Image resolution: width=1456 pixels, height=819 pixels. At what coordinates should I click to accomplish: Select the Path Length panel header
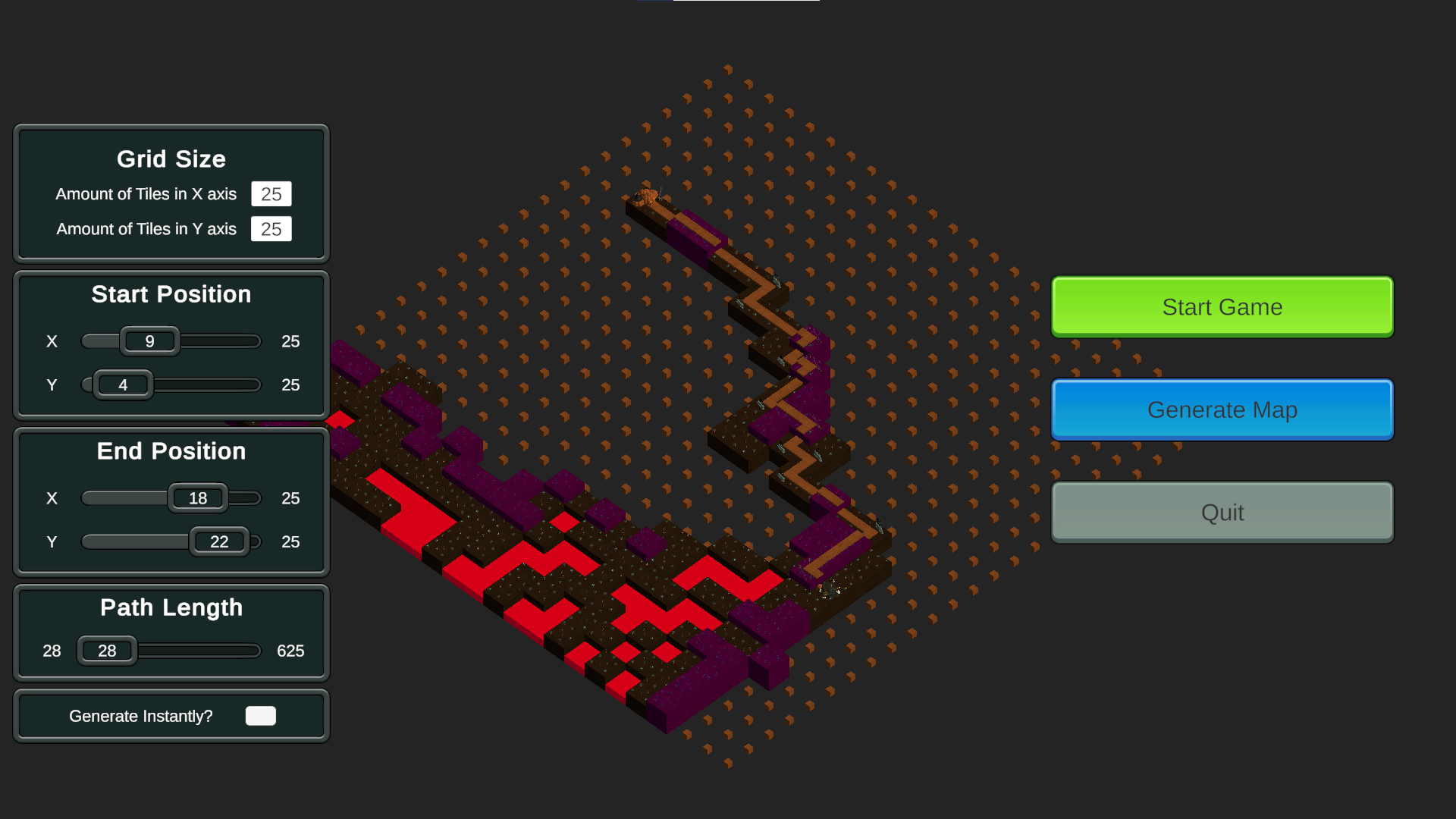pos(170,608)
